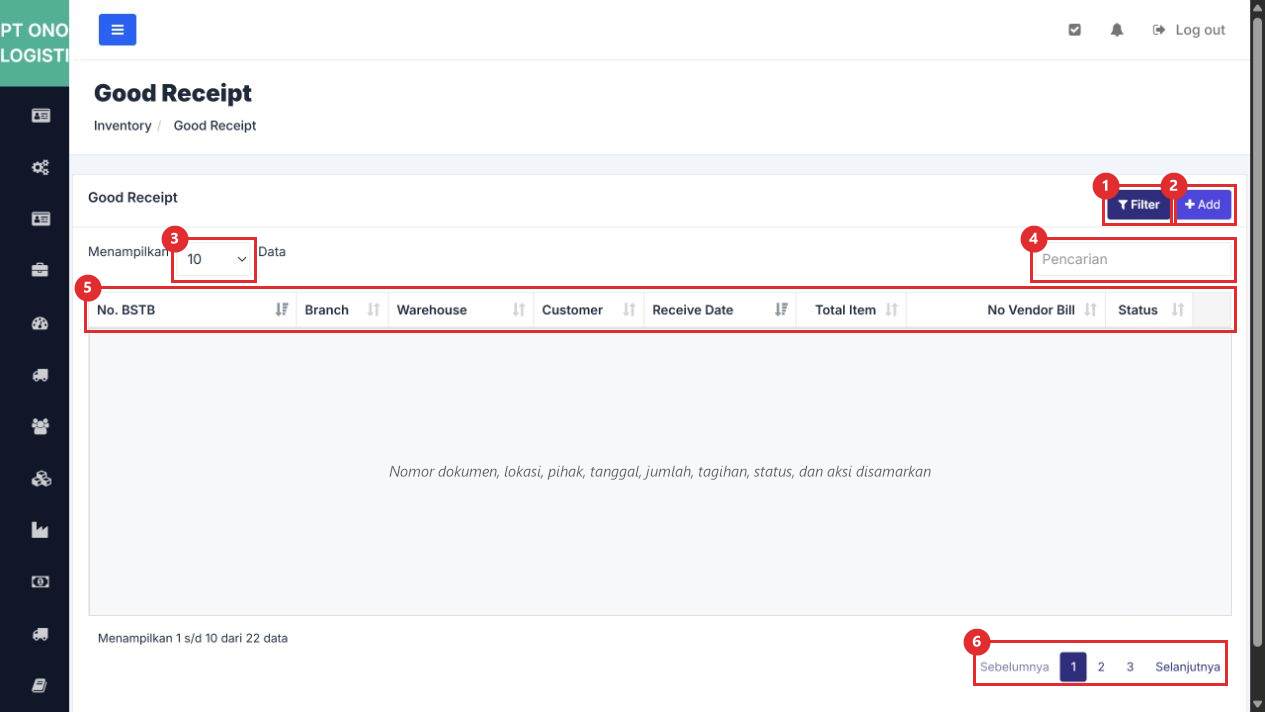Open the factory industry sidebar icon

tap(40, 530)
